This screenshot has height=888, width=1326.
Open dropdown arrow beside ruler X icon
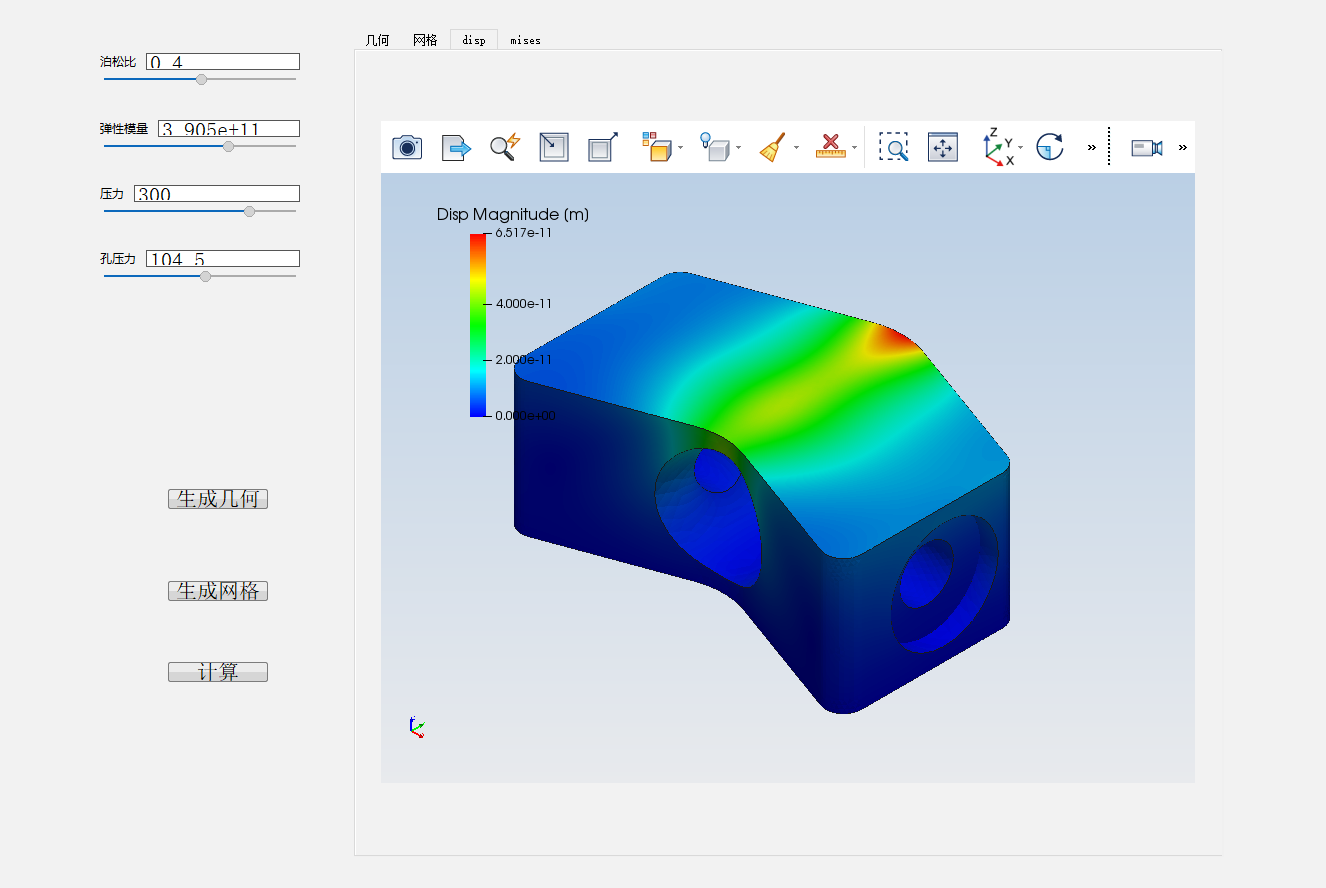coord(855,148)
